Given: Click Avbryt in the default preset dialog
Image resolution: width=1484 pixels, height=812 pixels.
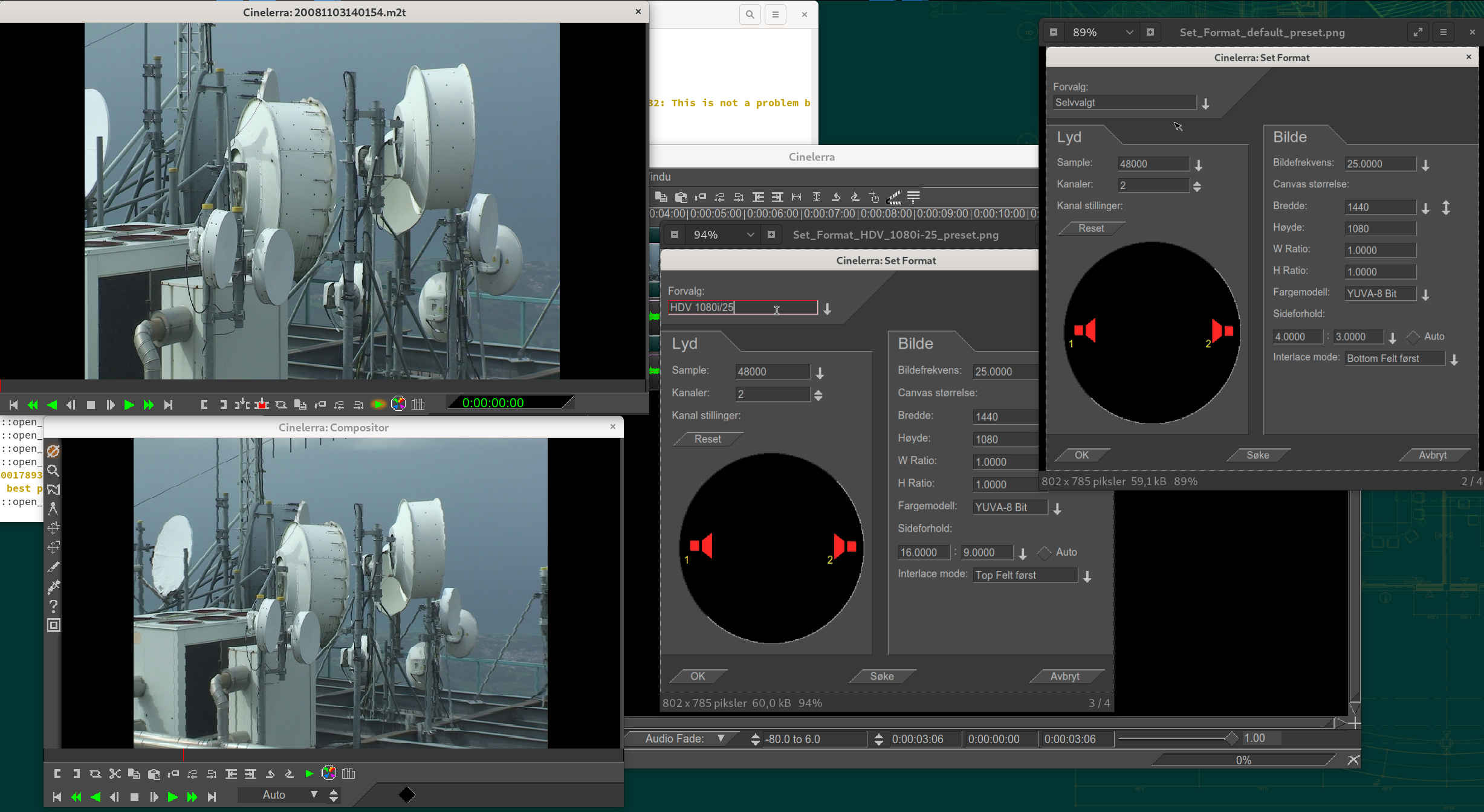Looking at the screenshot, I should point(1432,455).
